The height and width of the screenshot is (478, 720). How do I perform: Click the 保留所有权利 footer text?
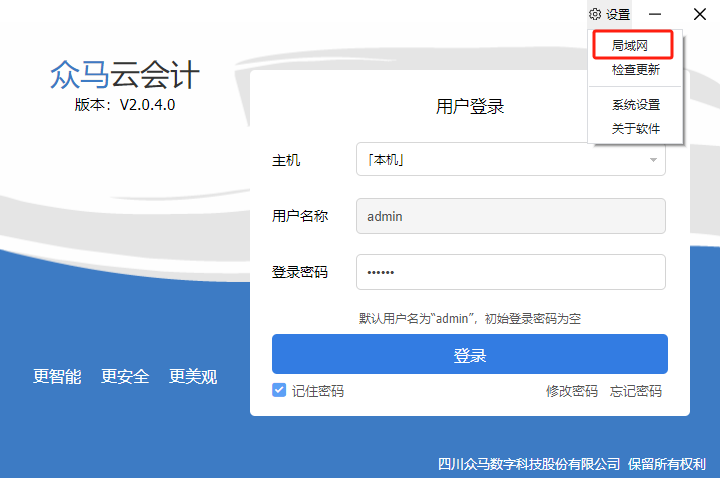tap(667, 464)
